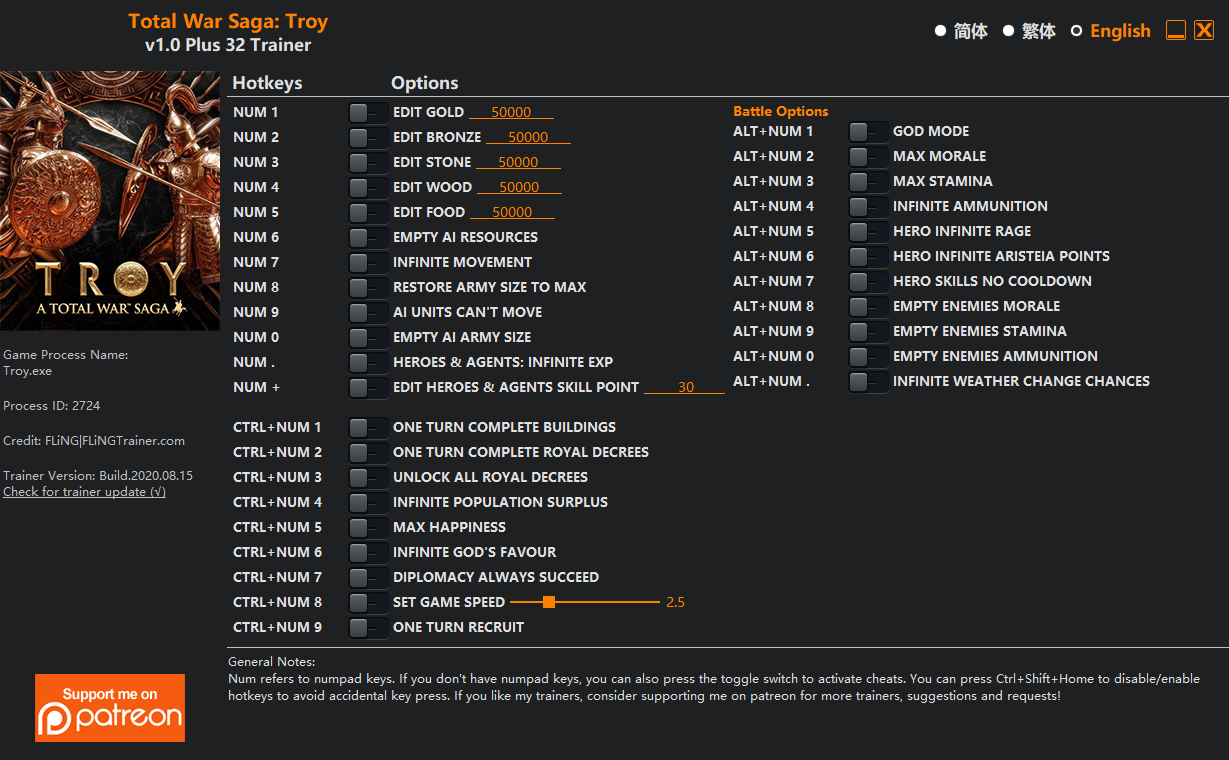Click the Hotkeys column header

tap(267, 83)
